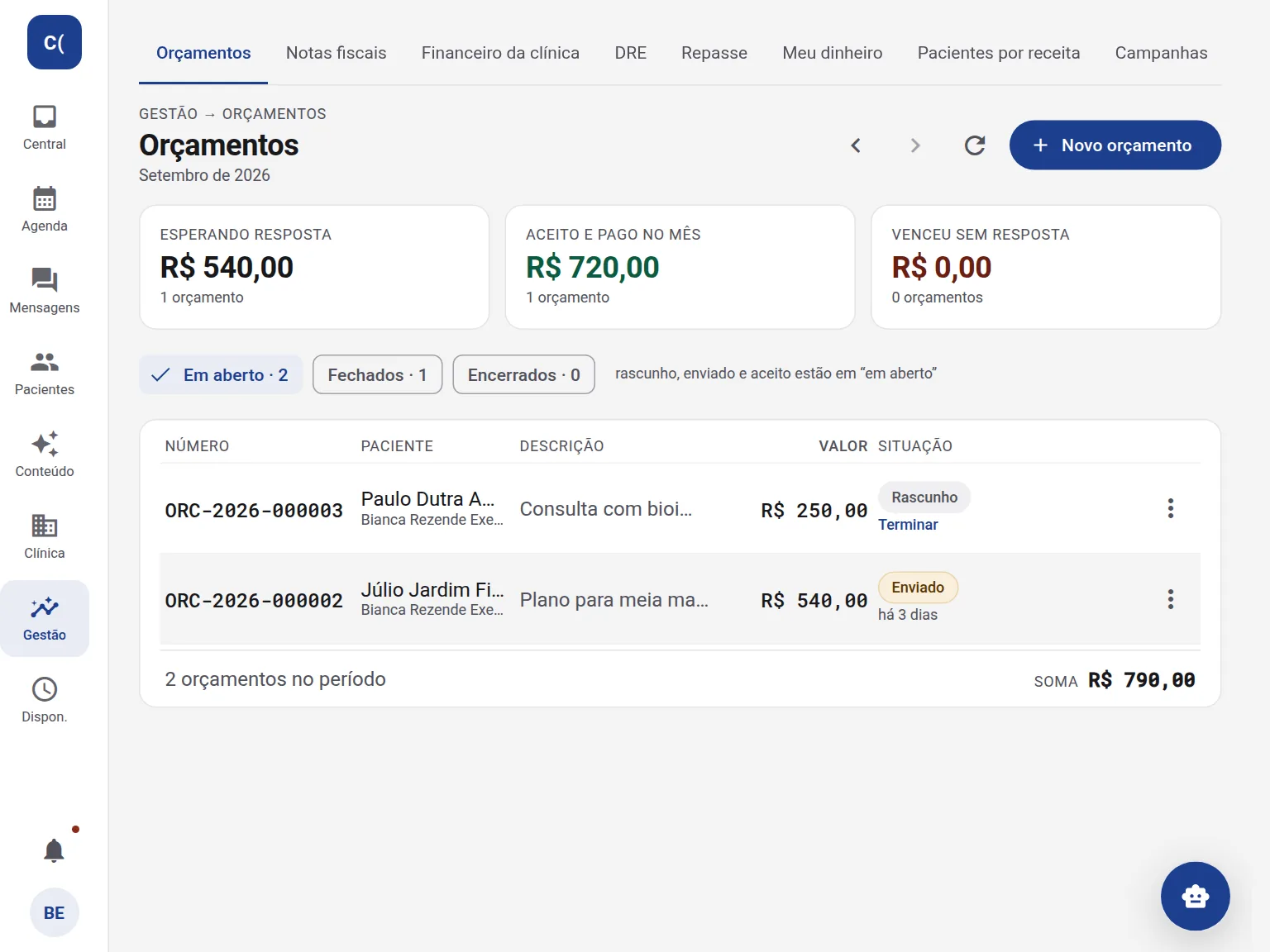Click the app logo at top-left
Screen dimensions: 1270x952
point(55,42)
